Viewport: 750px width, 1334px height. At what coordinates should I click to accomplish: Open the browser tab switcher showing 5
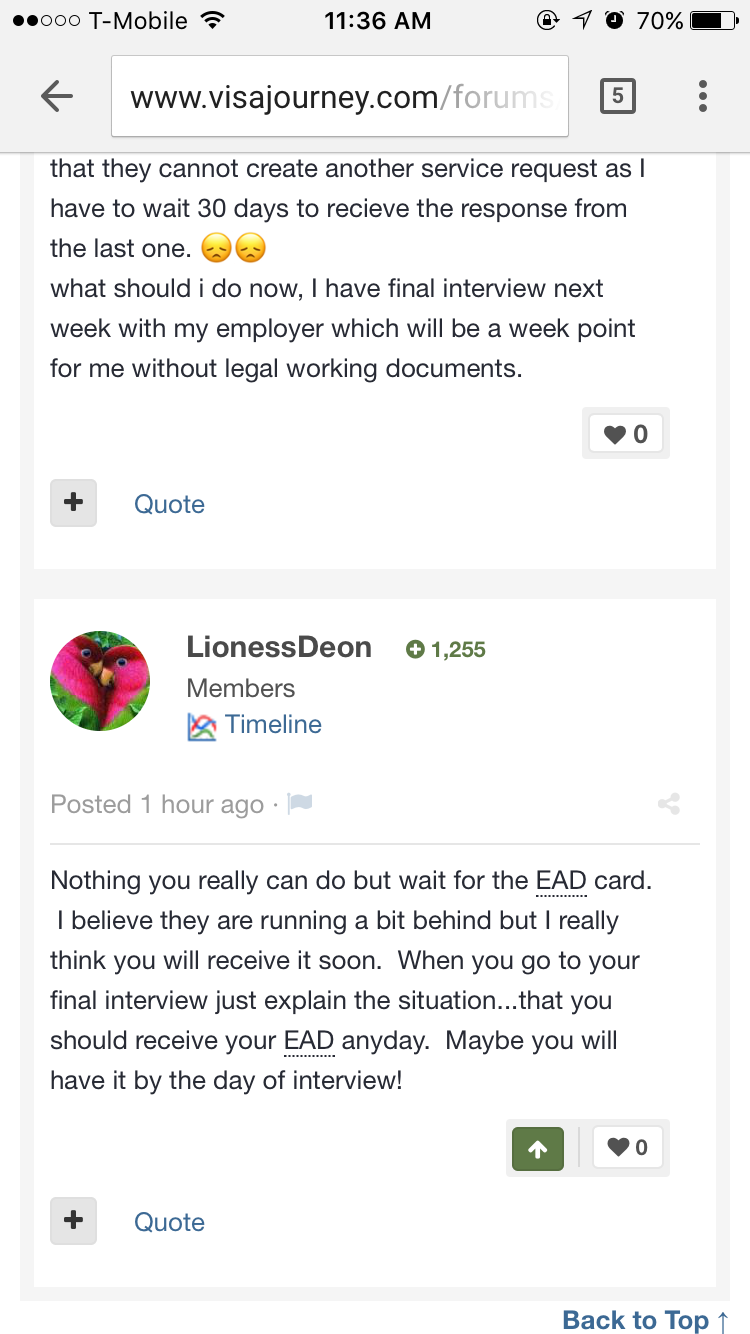(x=617, y=96)
